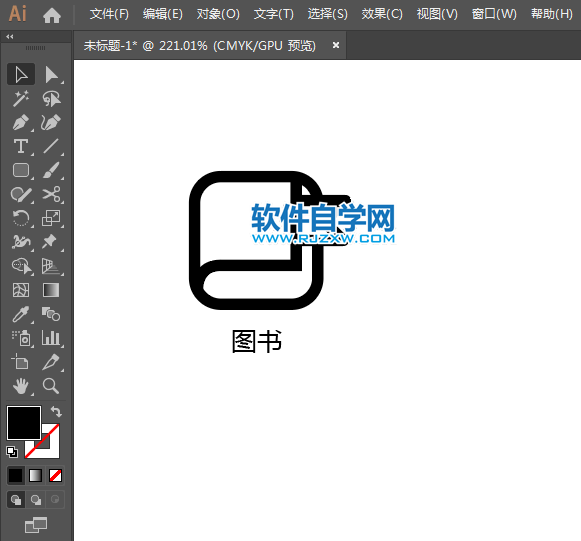The width and height of the screenshot is (581, 541).
Task: Change Screen Mode button
Action: pos(36,525)
